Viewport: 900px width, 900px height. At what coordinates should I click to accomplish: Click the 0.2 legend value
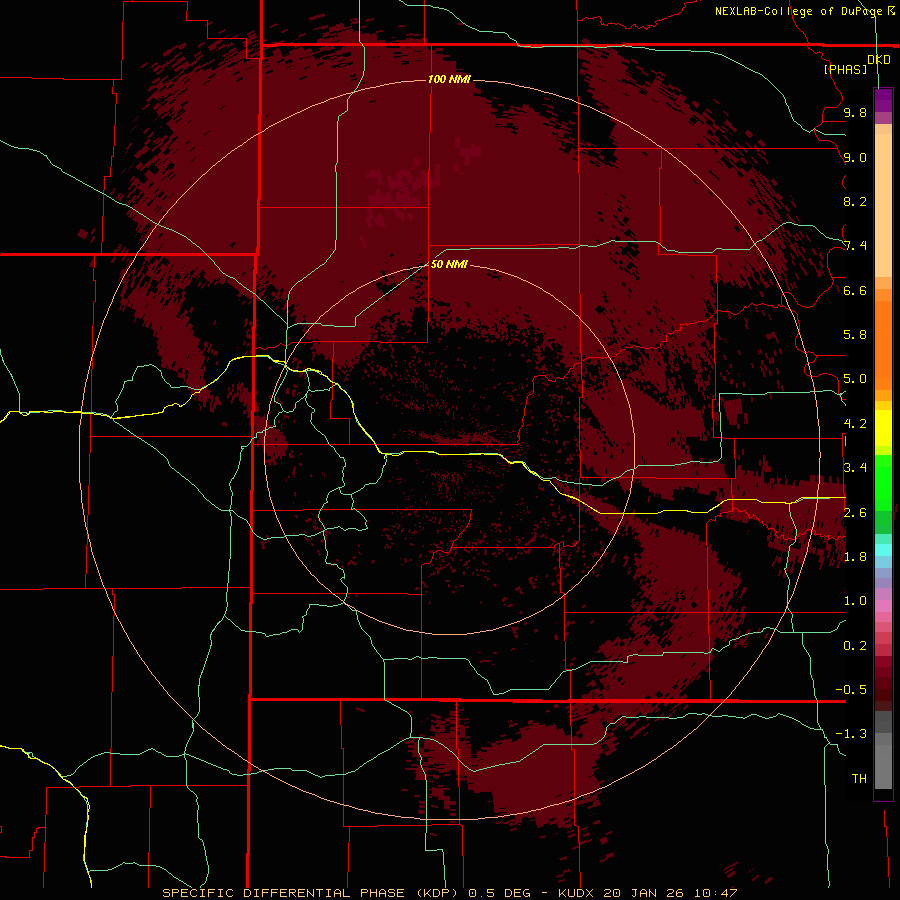855,646
